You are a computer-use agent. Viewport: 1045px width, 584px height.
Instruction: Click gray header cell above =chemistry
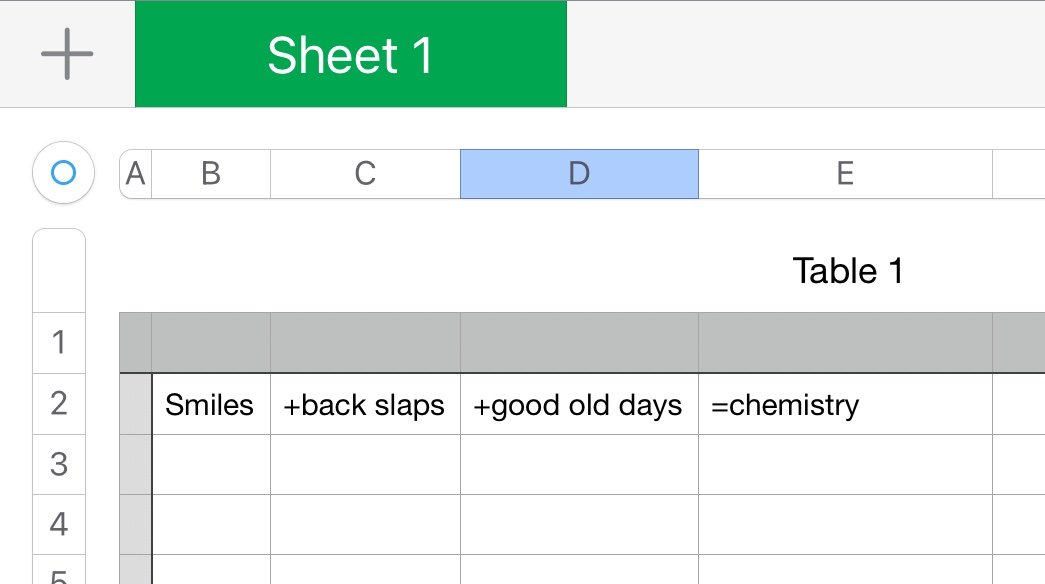845,342
